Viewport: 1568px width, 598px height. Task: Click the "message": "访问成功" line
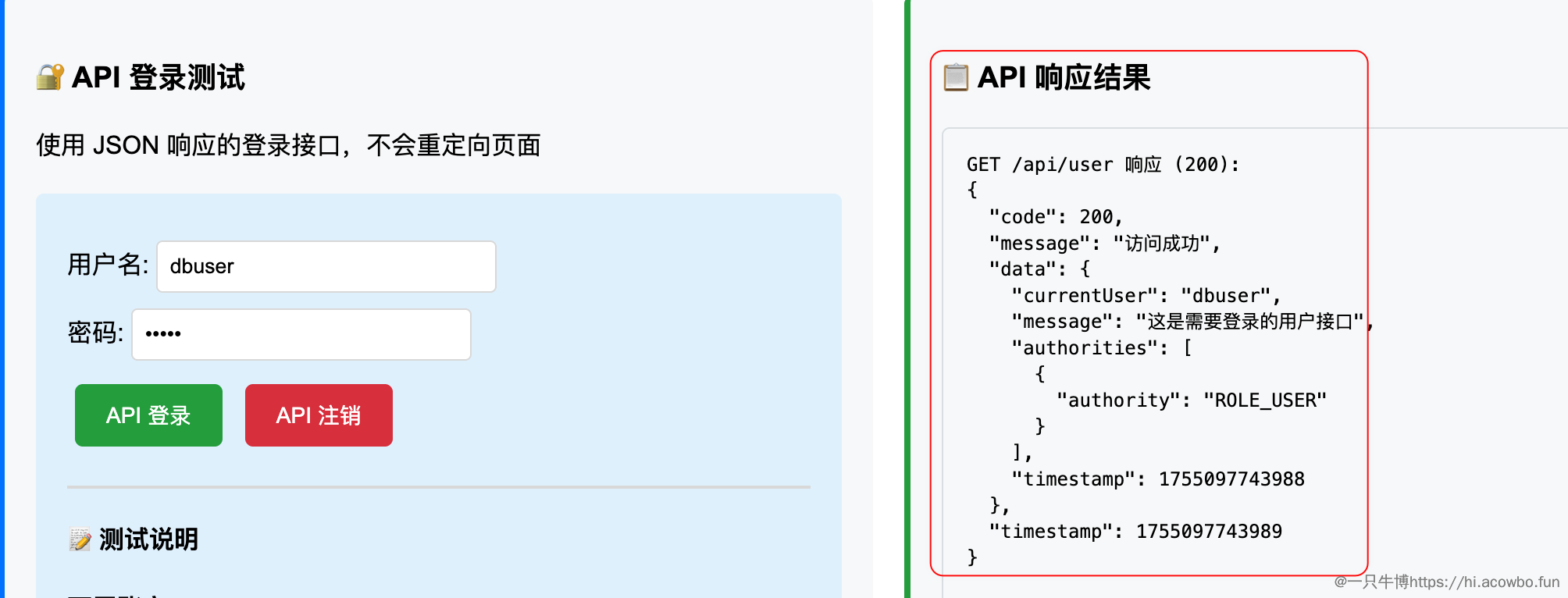pos(1105,244)
